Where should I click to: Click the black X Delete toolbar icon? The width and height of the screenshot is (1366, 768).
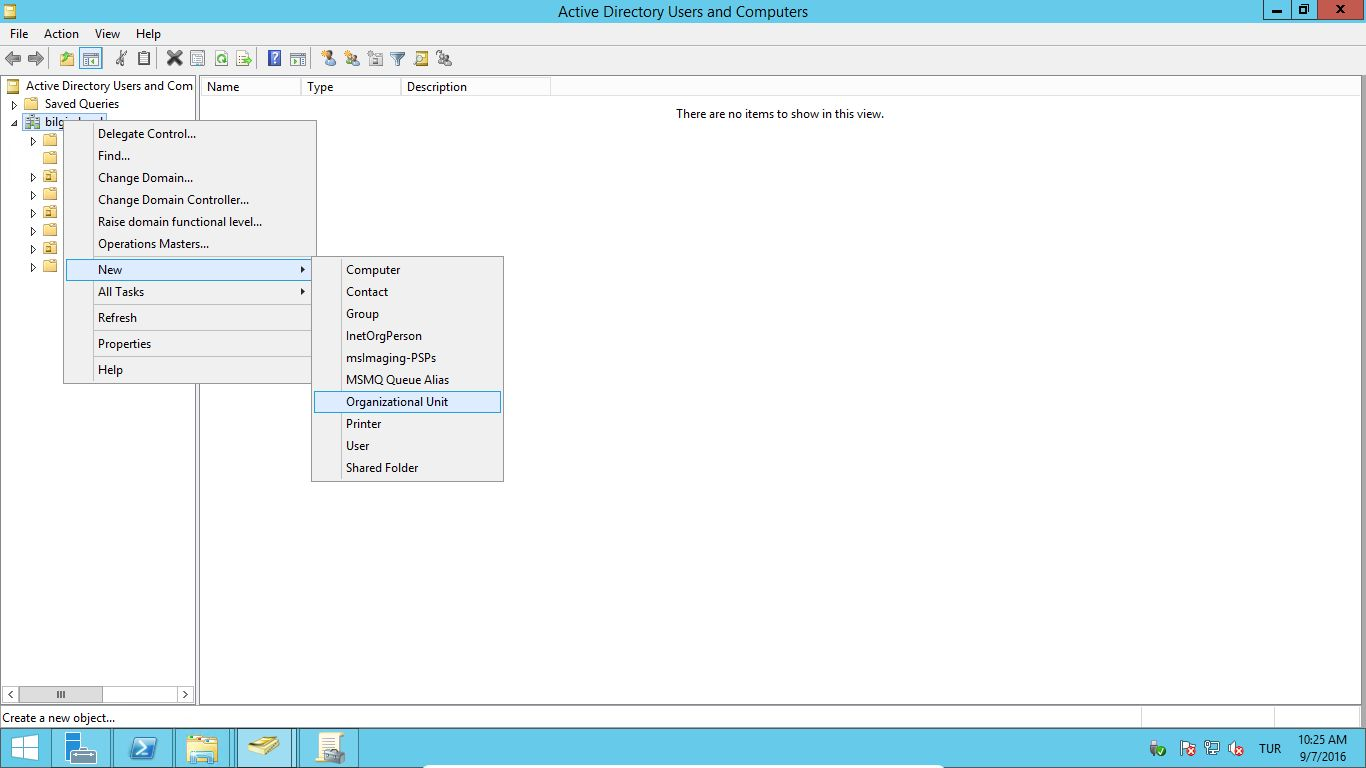point(174,59)
